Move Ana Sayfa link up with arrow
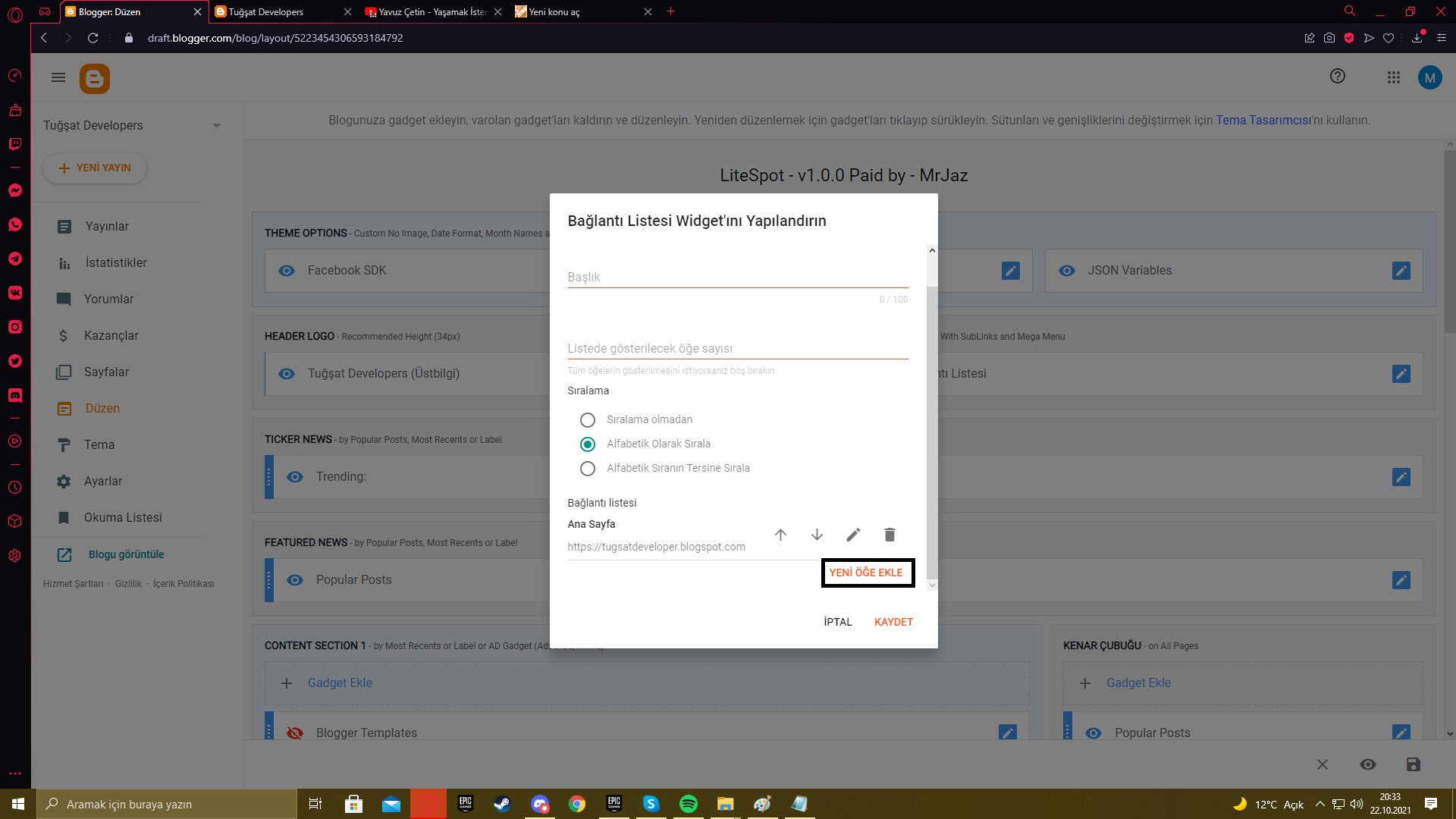Image resolution: width=1456 pixels, height=819 pixels. pos(780,535)
